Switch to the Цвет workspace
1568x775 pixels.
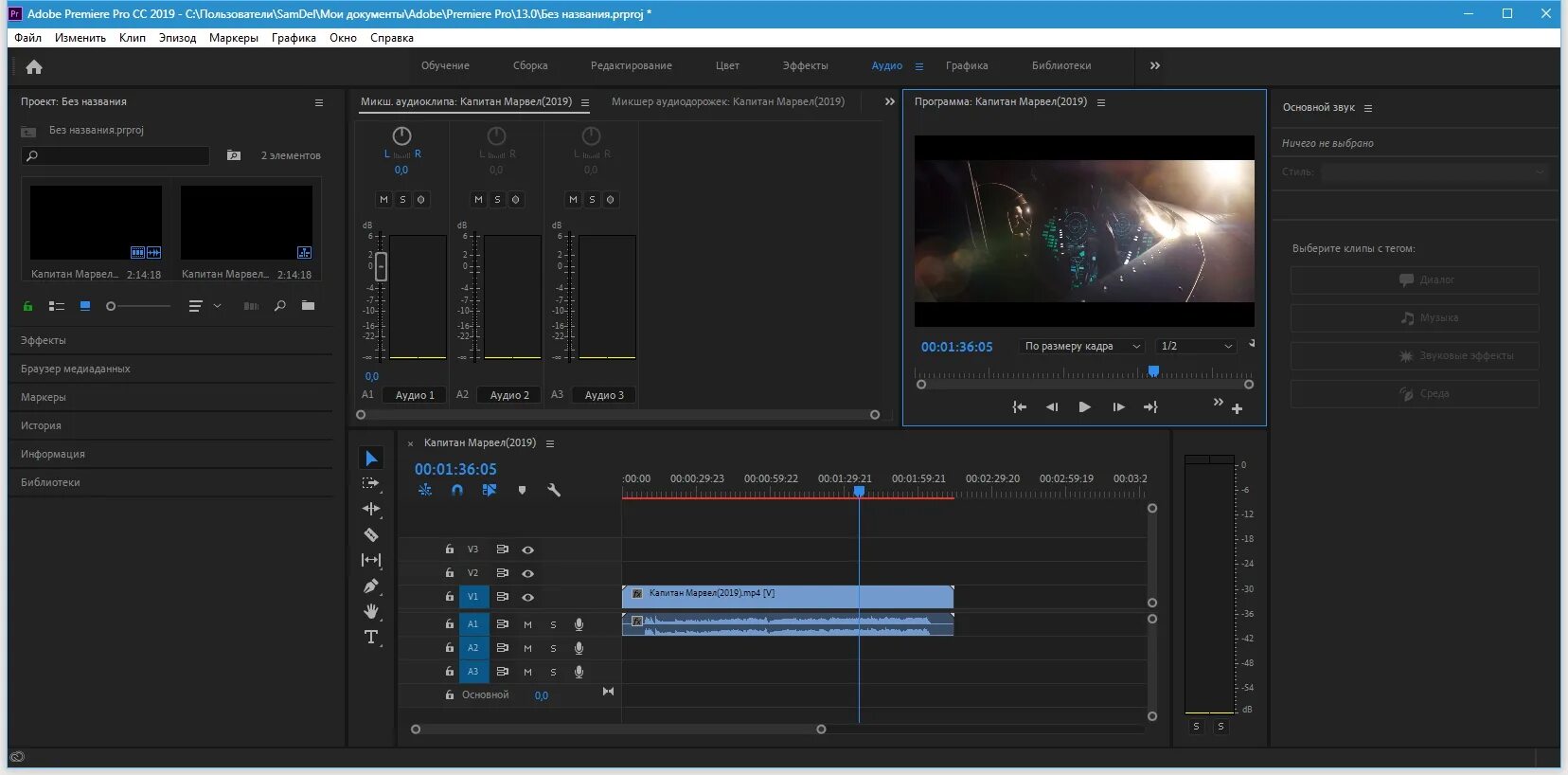(x=727, y=65)
